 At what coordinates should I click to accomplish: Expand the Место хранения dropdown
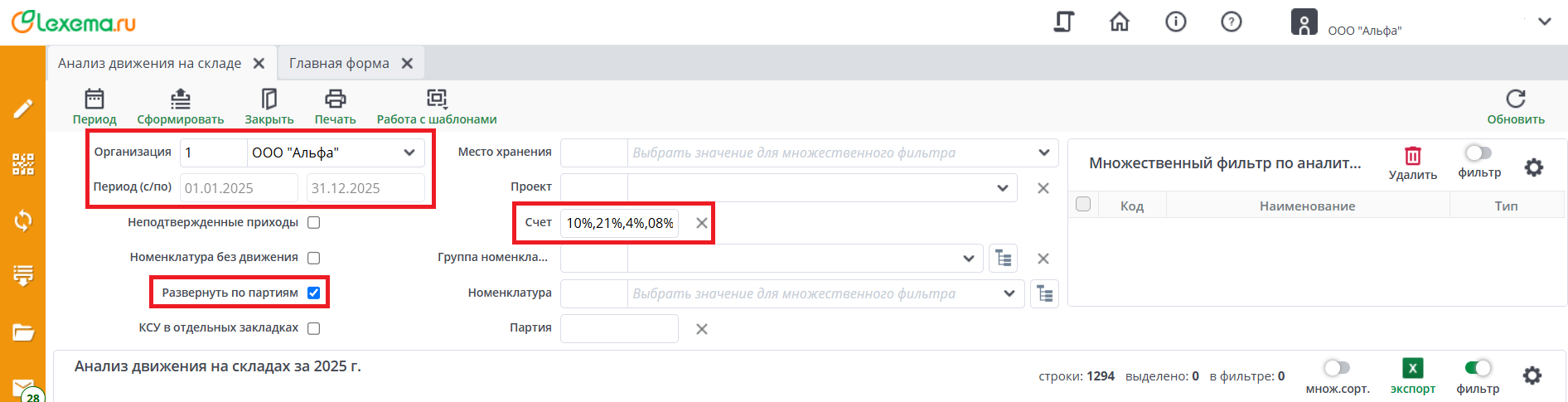coord(1043,153)
